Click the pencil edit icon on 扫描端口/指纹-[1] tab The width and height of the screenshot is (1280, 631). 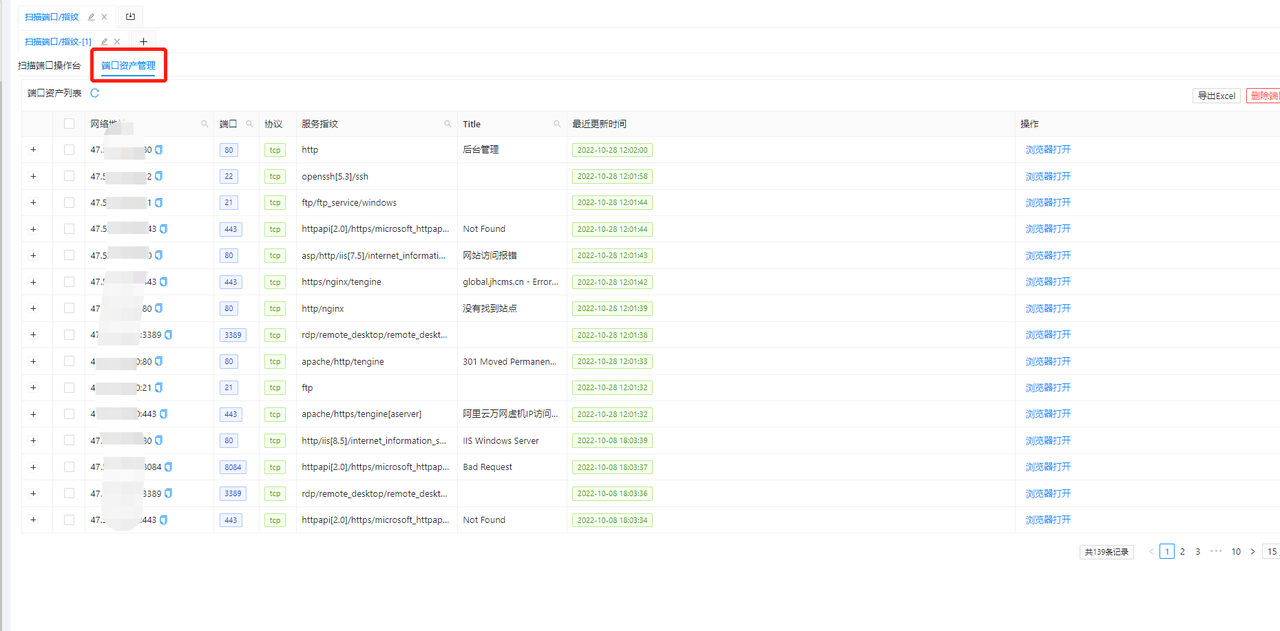tap(104, 42)
